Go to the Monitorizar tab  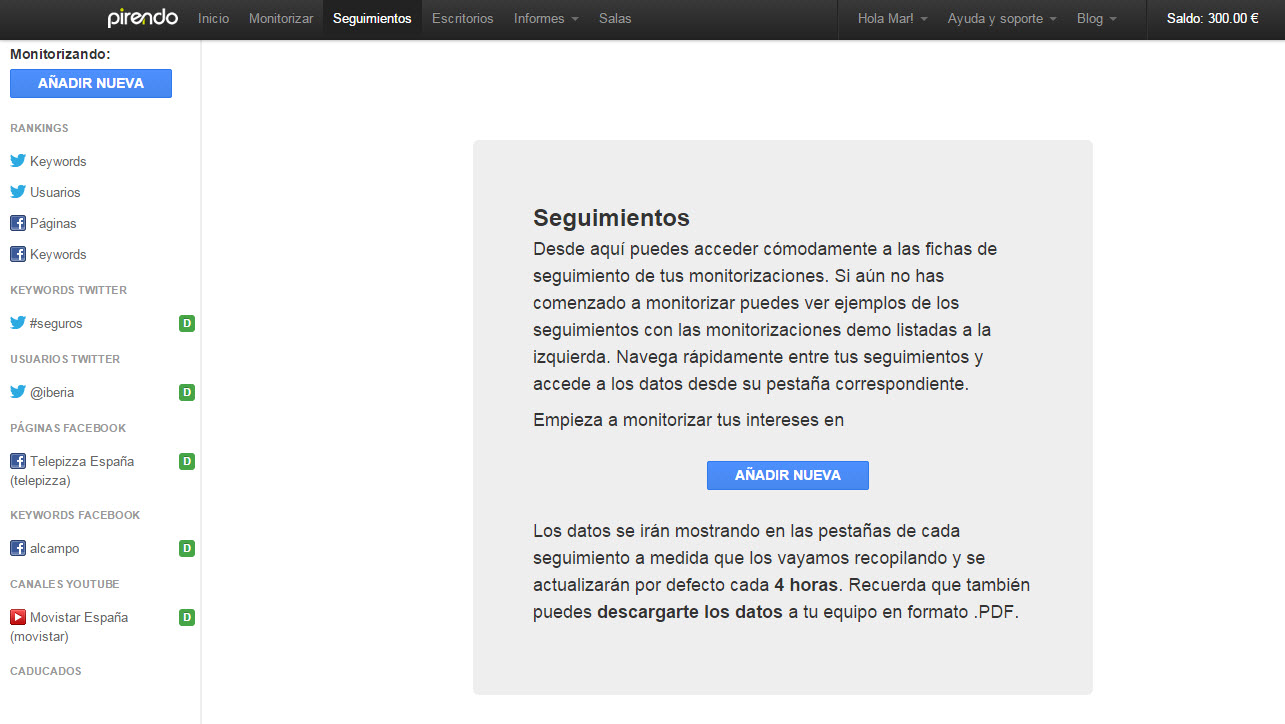click(280, 19)
